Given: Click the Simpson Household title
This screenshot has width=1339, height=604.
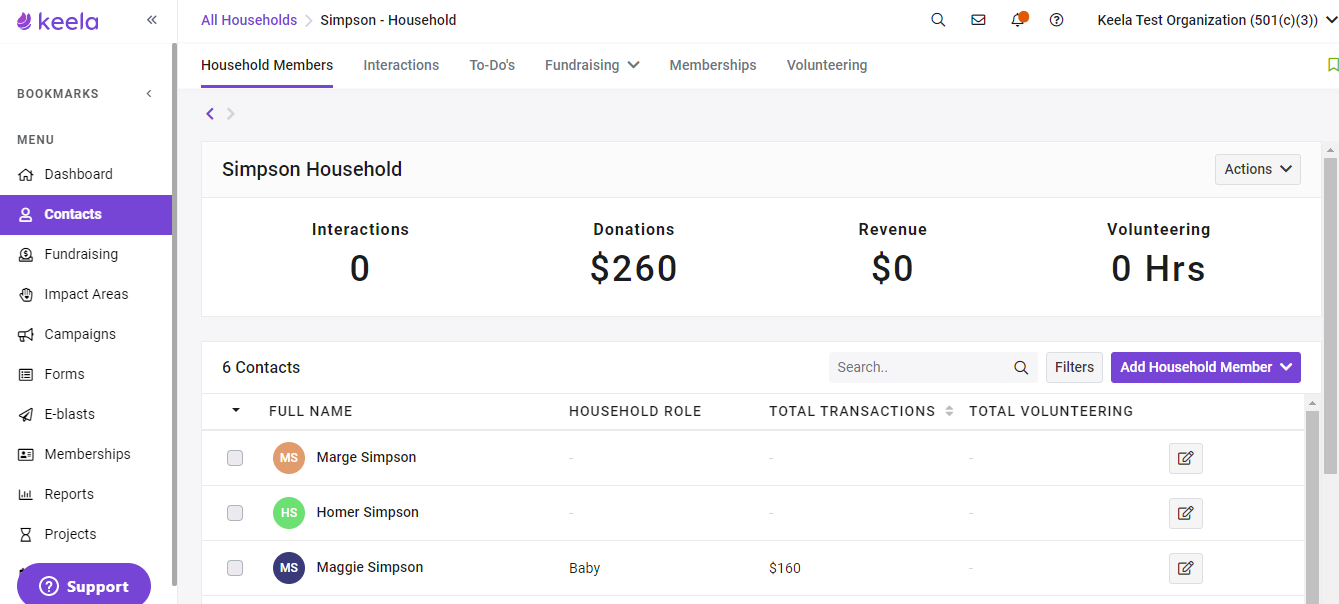Looking at the screenshot, I should coord(312,169).
